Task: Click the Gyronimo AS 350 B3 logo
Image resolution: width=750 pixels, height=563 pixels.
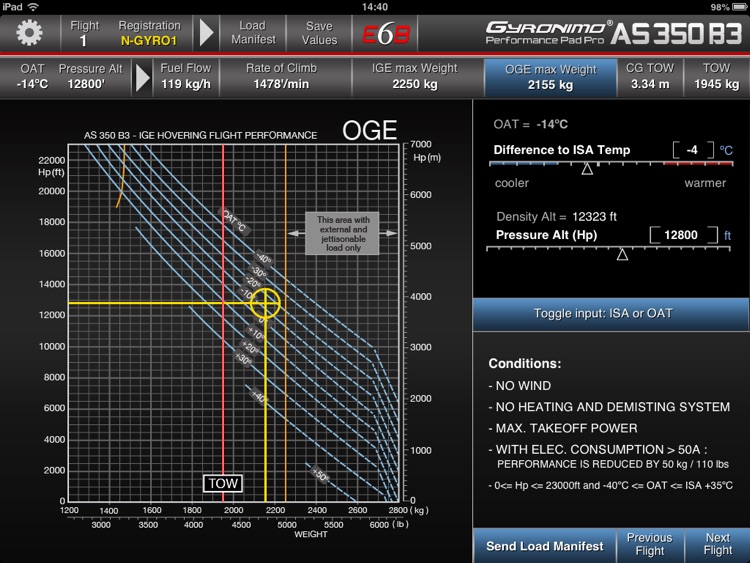Action: [x=613, y=33]
